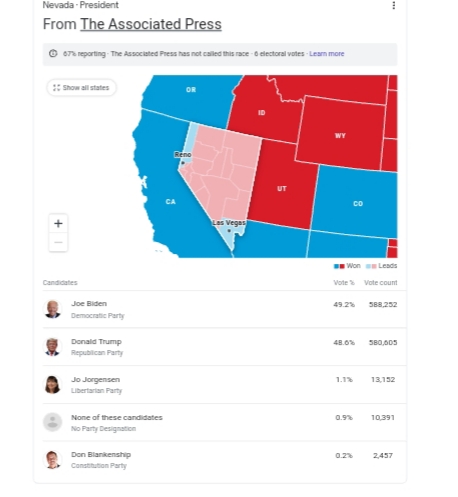
Task: Click the zoom in plus button
Action: click(58, 223)
